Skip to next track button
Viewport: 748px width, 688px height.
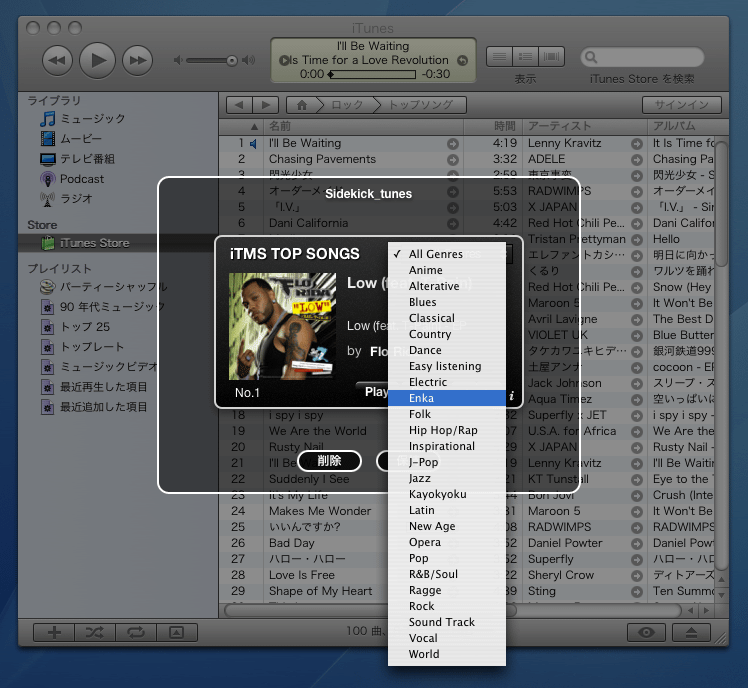137,60
